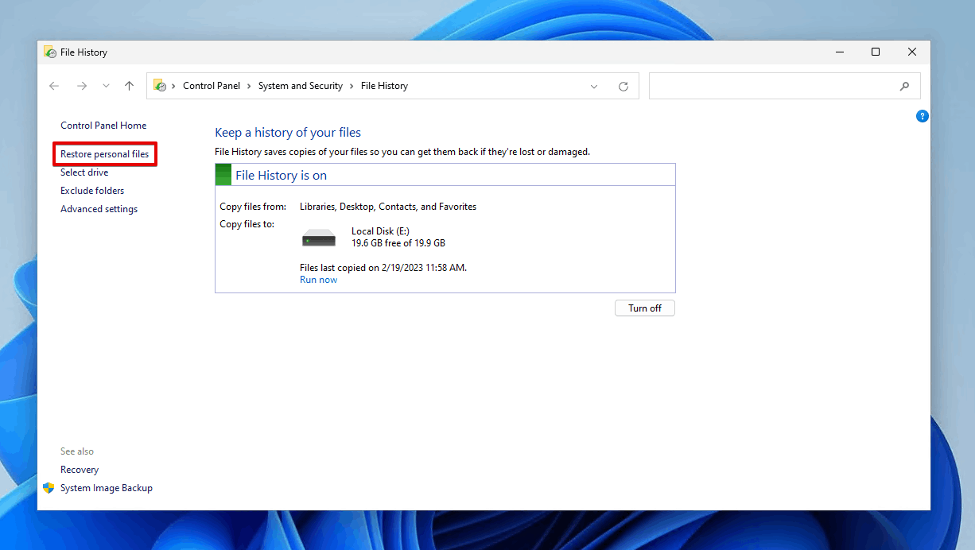Open Recovery under See also

79,470
